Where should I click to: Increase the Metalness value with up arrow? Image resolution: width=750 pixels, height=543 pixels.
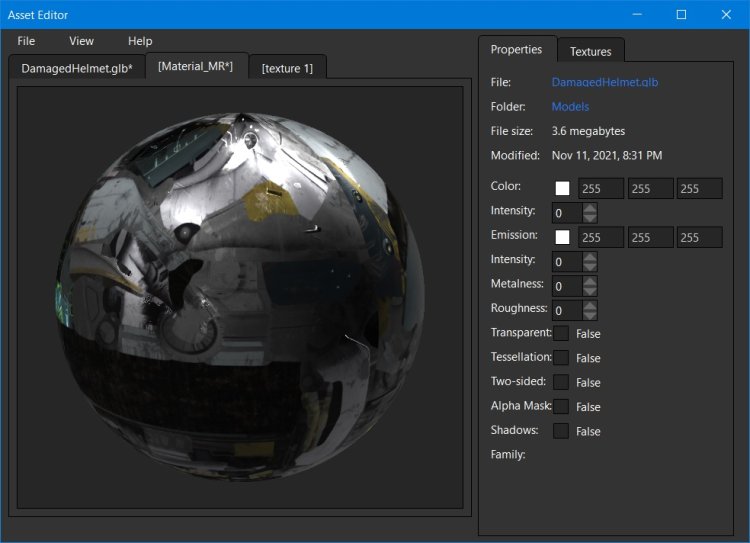(590, 280)
